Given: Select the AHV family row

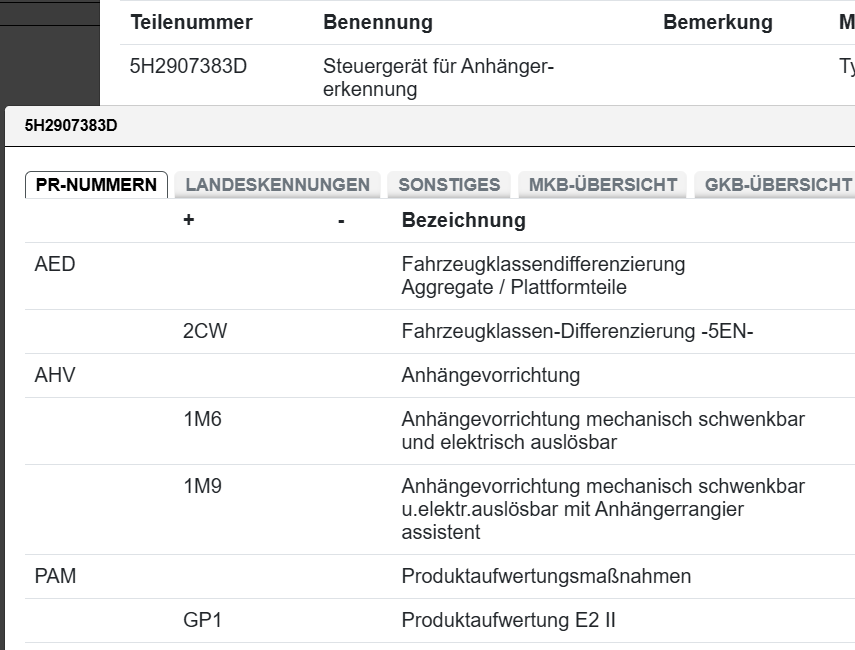Looking at the screenshot, I should pos(55,376).
